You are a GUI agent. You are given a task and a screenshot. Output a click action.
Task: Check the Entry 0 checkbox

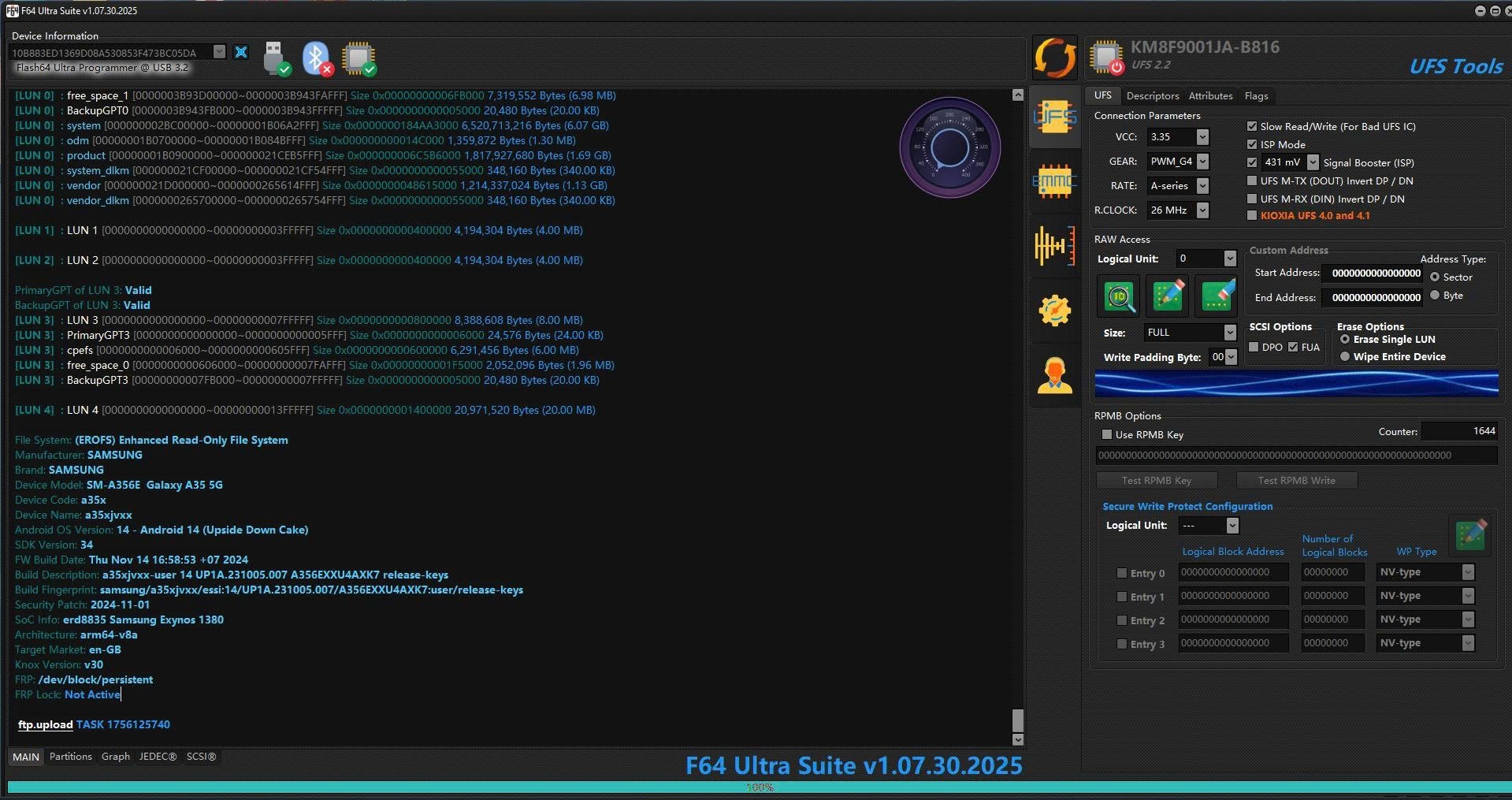tap(1122, 573)
